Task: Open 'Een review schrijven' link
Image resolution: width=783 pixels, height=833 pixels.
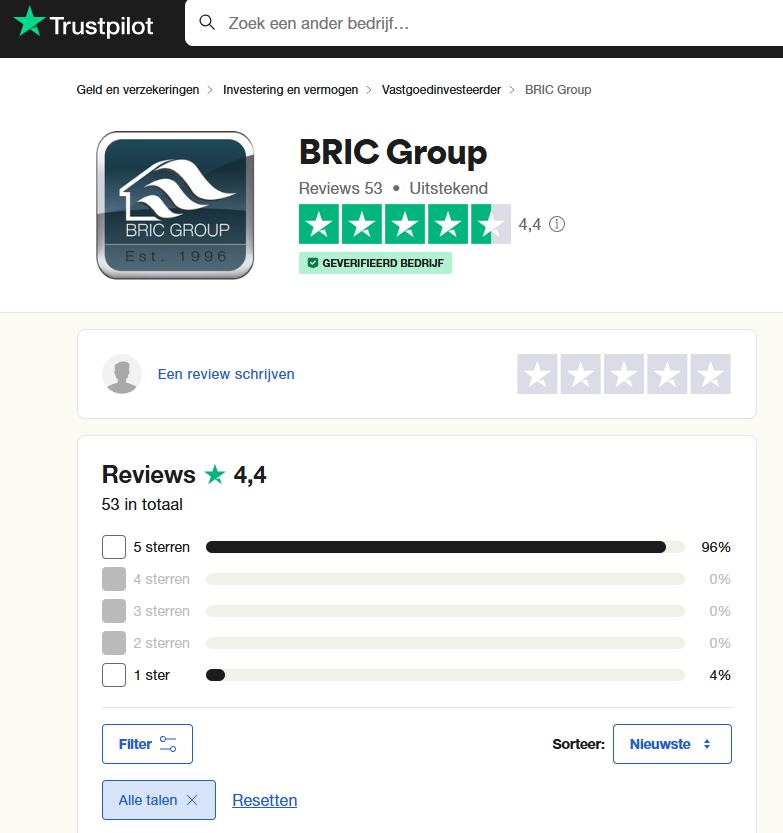Action: 226,374
